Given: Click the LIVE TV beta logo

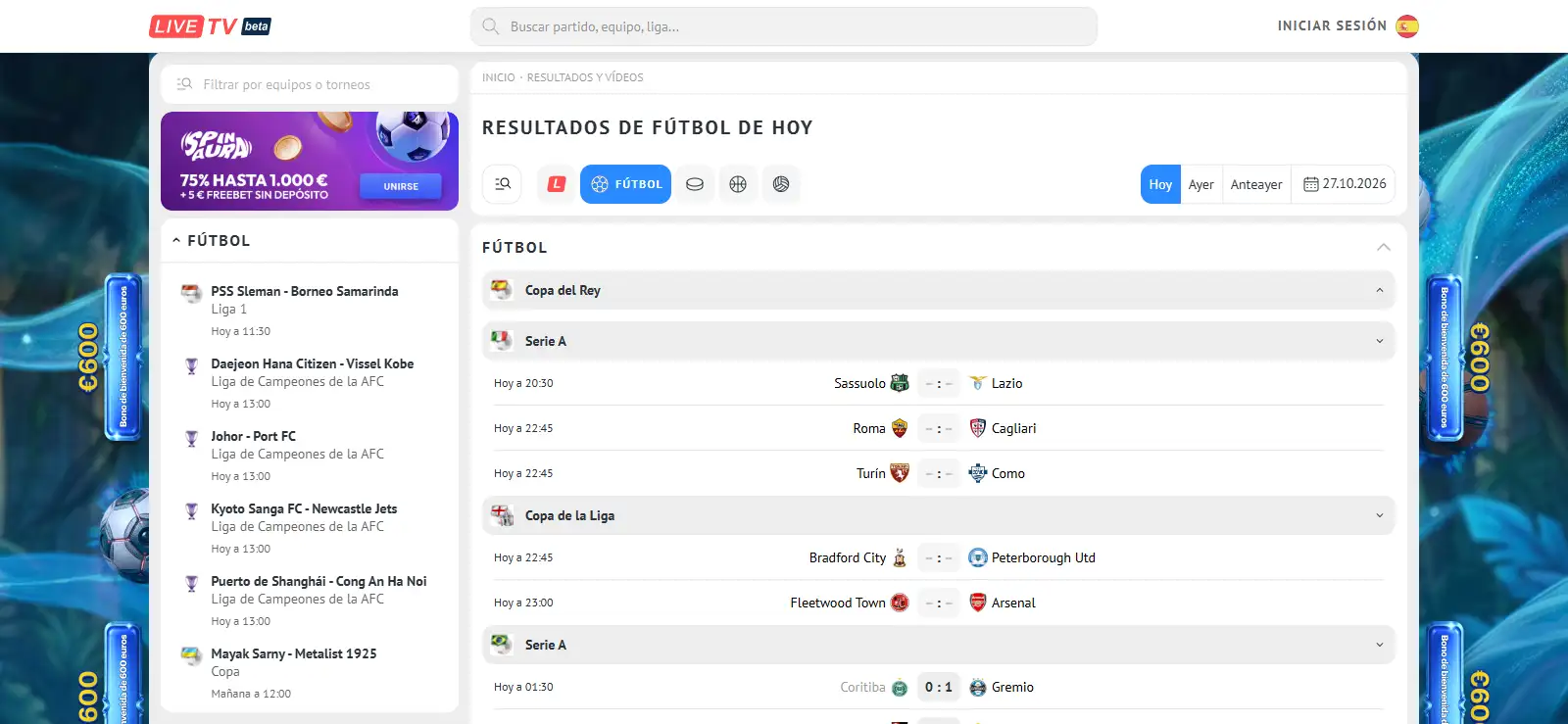Looking at the screenshot, I should 210,26.
